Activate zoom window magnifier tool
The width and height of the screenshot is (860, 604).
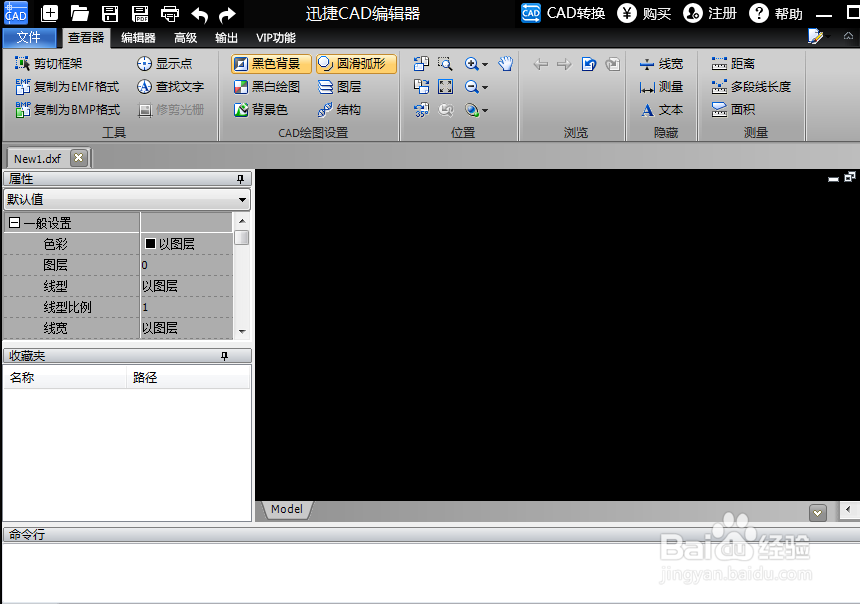click(445, 64)
